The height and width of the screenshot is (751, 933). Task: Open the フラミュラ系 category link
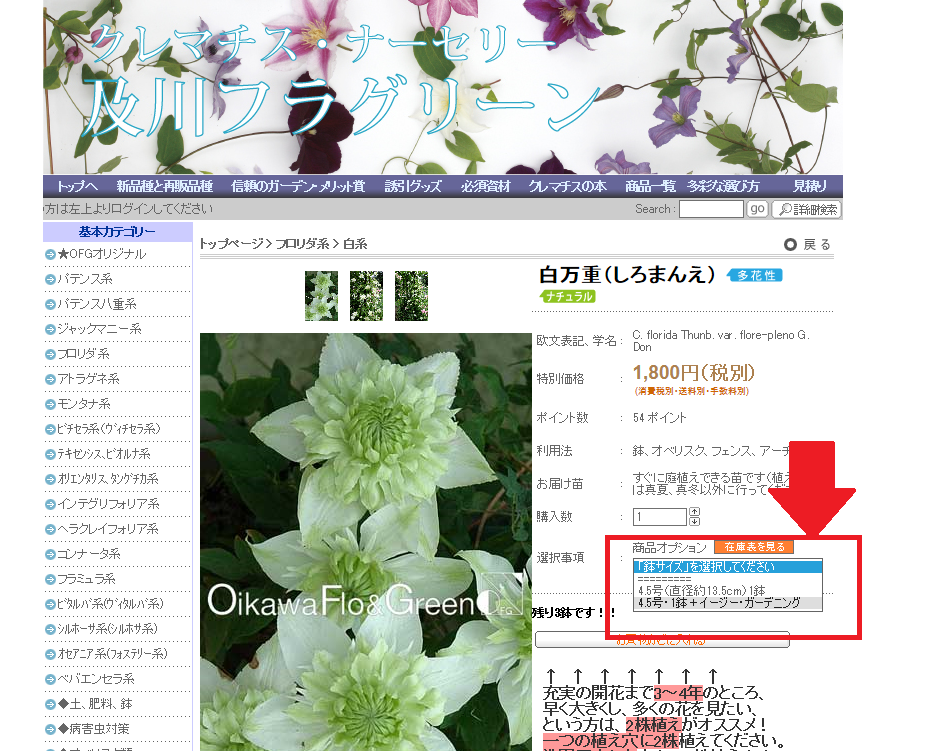(x=86, y=579)
